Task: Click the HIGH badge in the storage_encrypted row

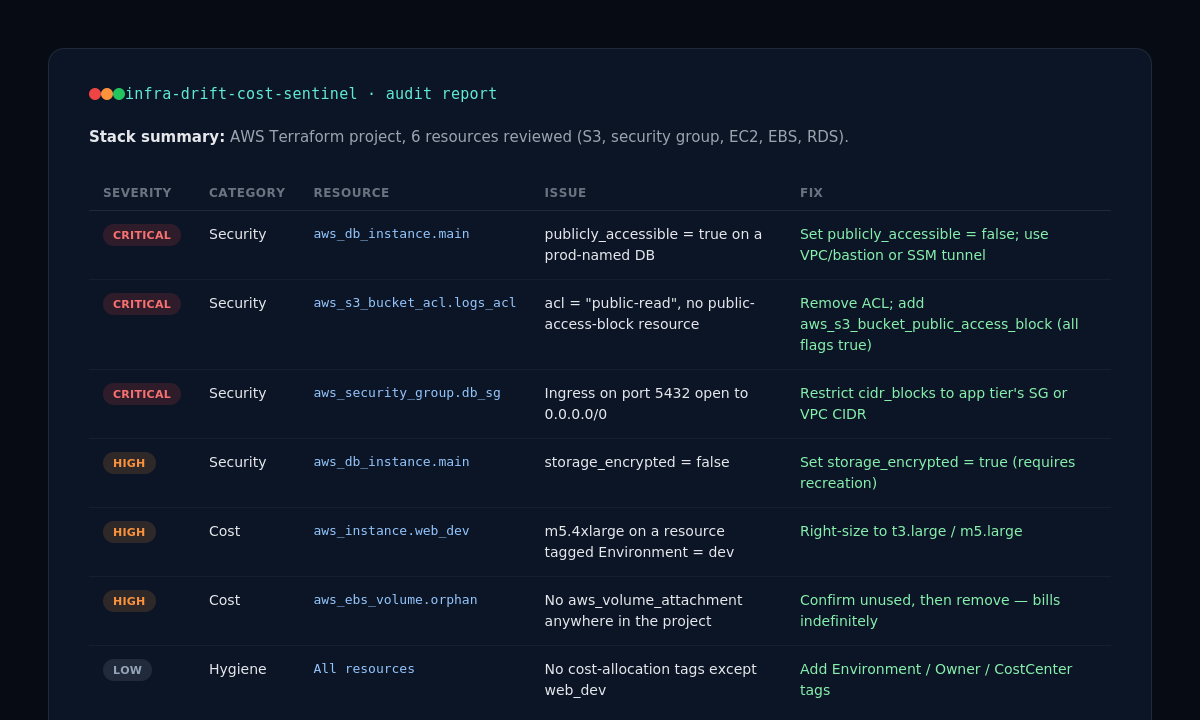Action: coord(129,463)
